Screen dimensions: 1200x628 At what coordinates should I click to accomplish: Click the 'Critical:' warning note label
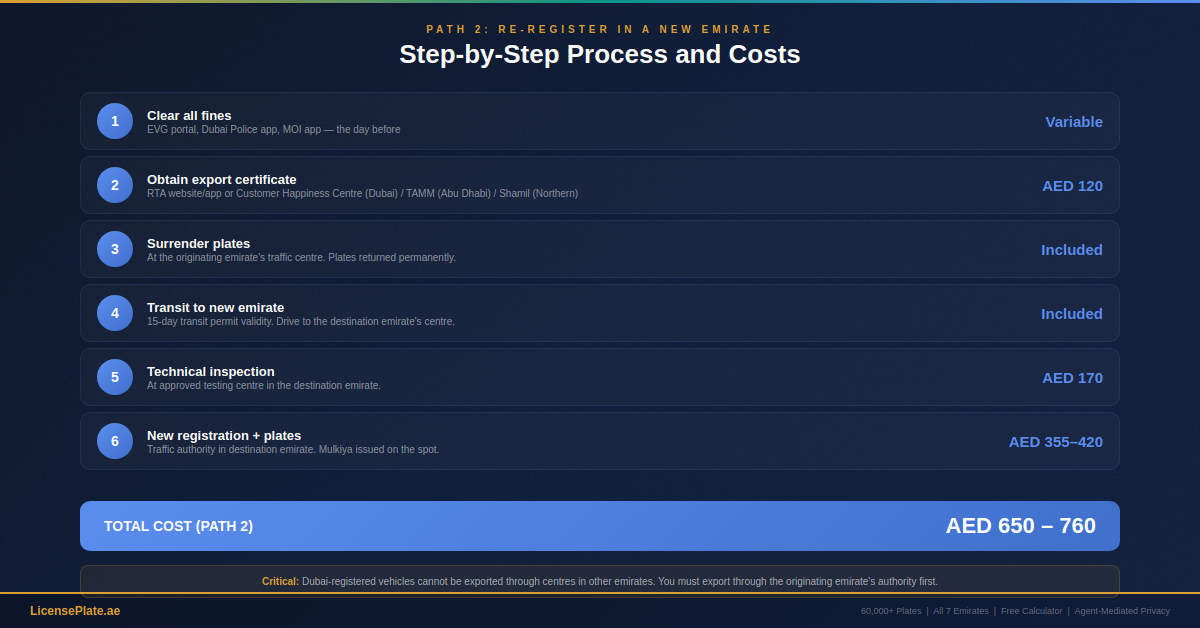point(280,581)
